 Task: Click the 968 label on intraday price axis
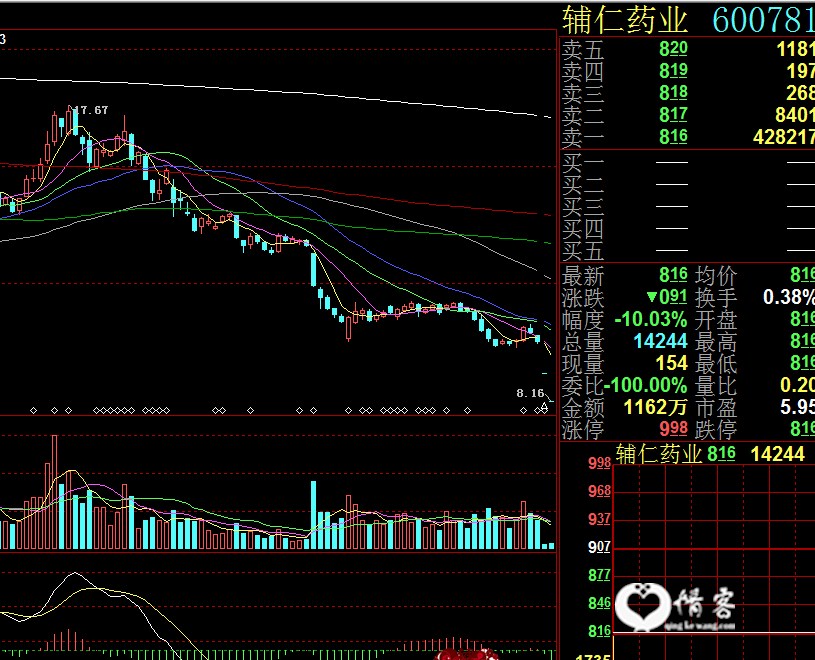tap(599, 491)
